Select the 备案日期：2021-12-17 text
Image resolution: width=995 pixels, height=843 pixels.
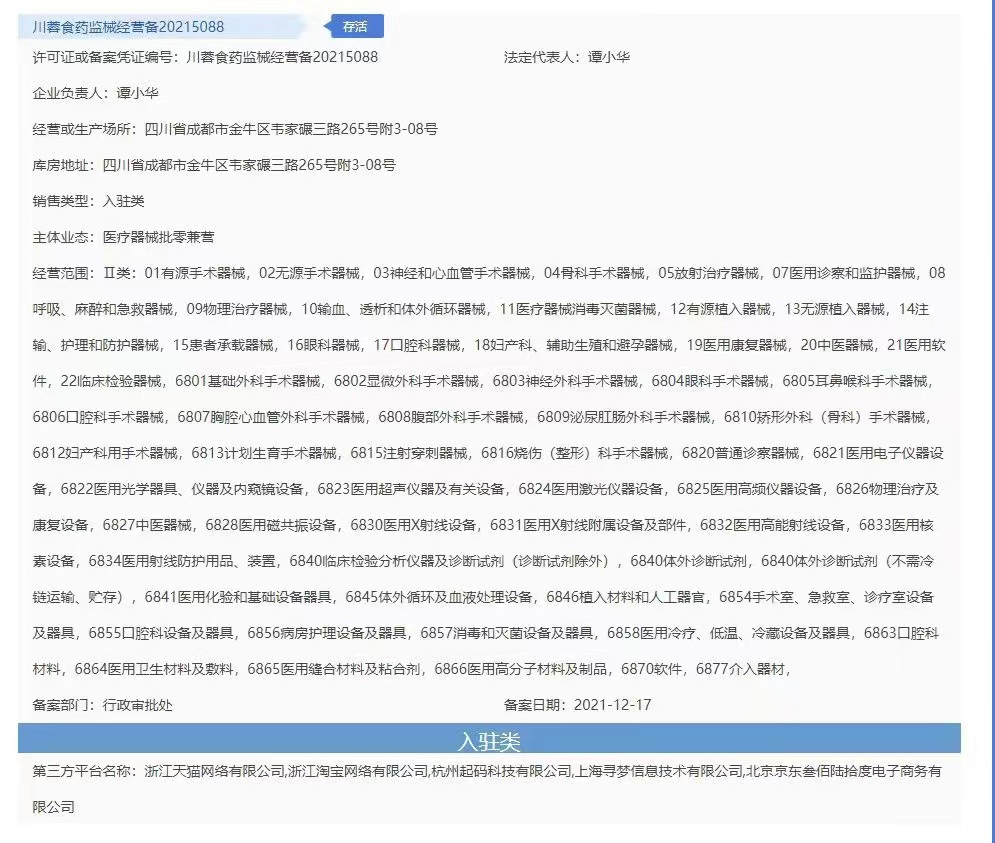tap(577, 705)
